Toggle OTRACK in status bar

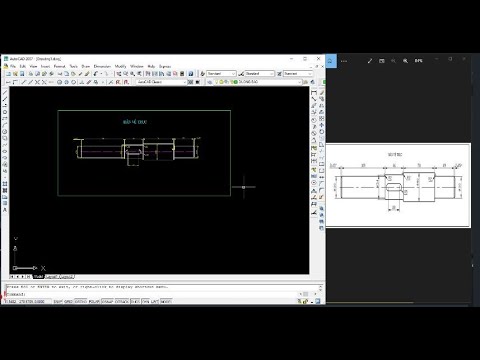[122, 301]
